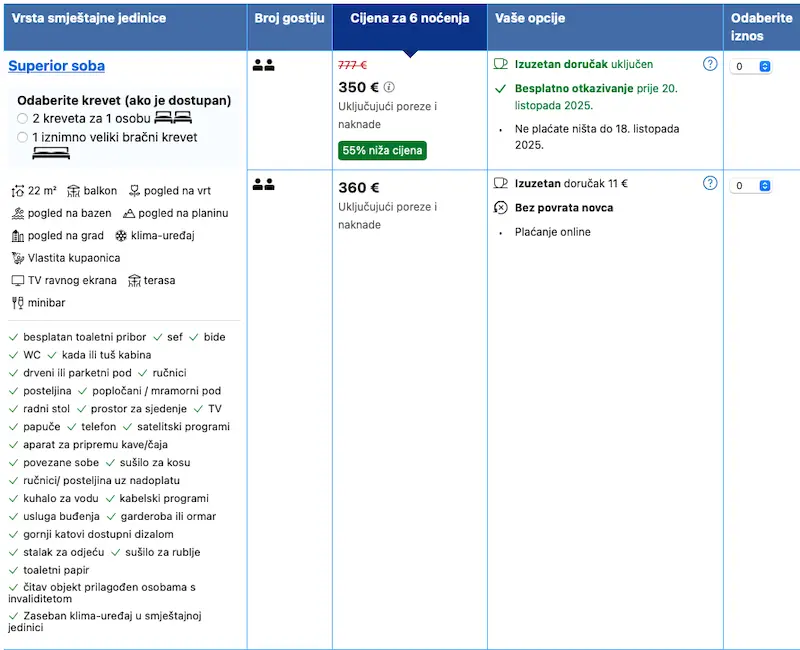
Task: Click the pogled na vrt icon
Action: coord(134,191)
